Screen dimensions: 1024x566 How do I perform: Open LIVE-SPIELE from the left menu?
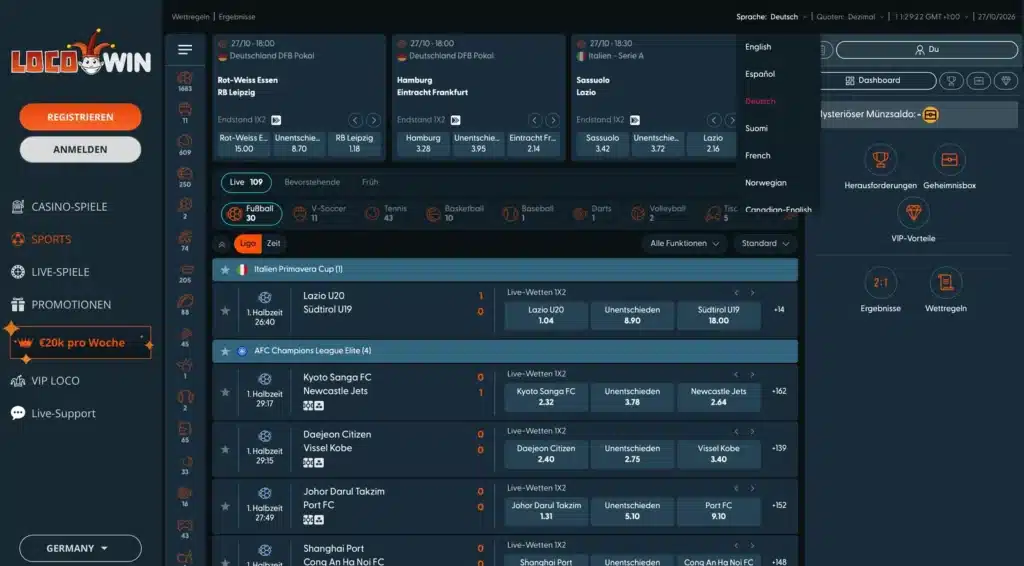[x=51, y=272]
